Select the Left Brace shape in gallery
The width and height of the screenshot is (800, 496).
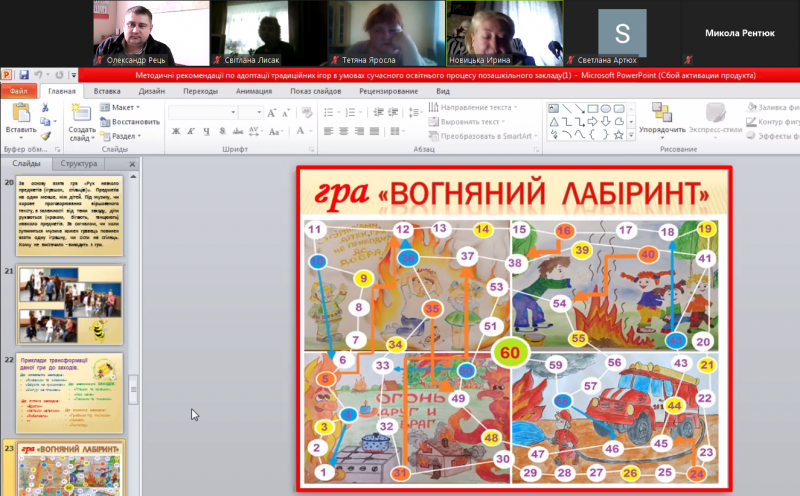pos(592,135)
